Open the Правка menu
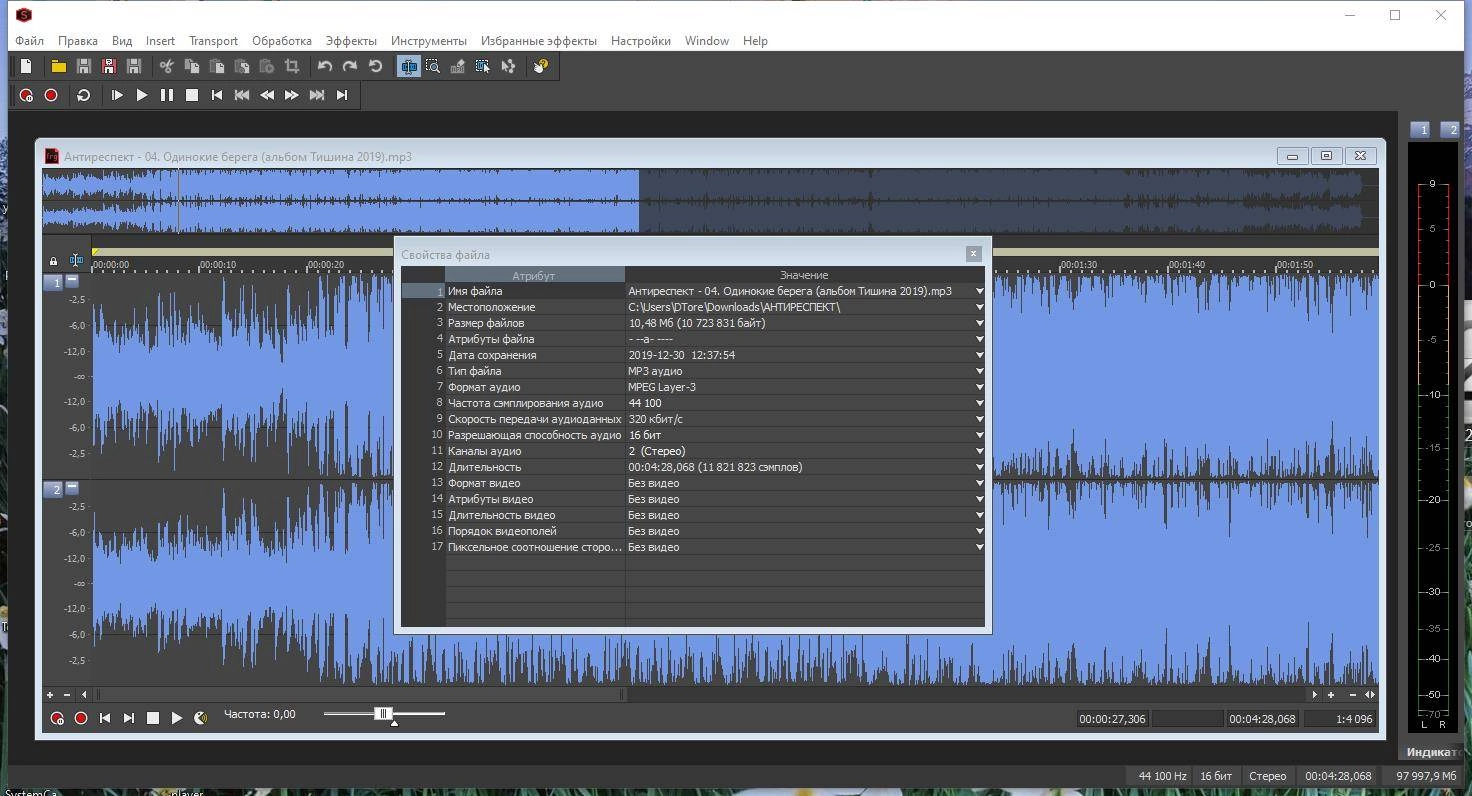The image size is (1472, 796). pyautogui.click(x=78, y=41)
